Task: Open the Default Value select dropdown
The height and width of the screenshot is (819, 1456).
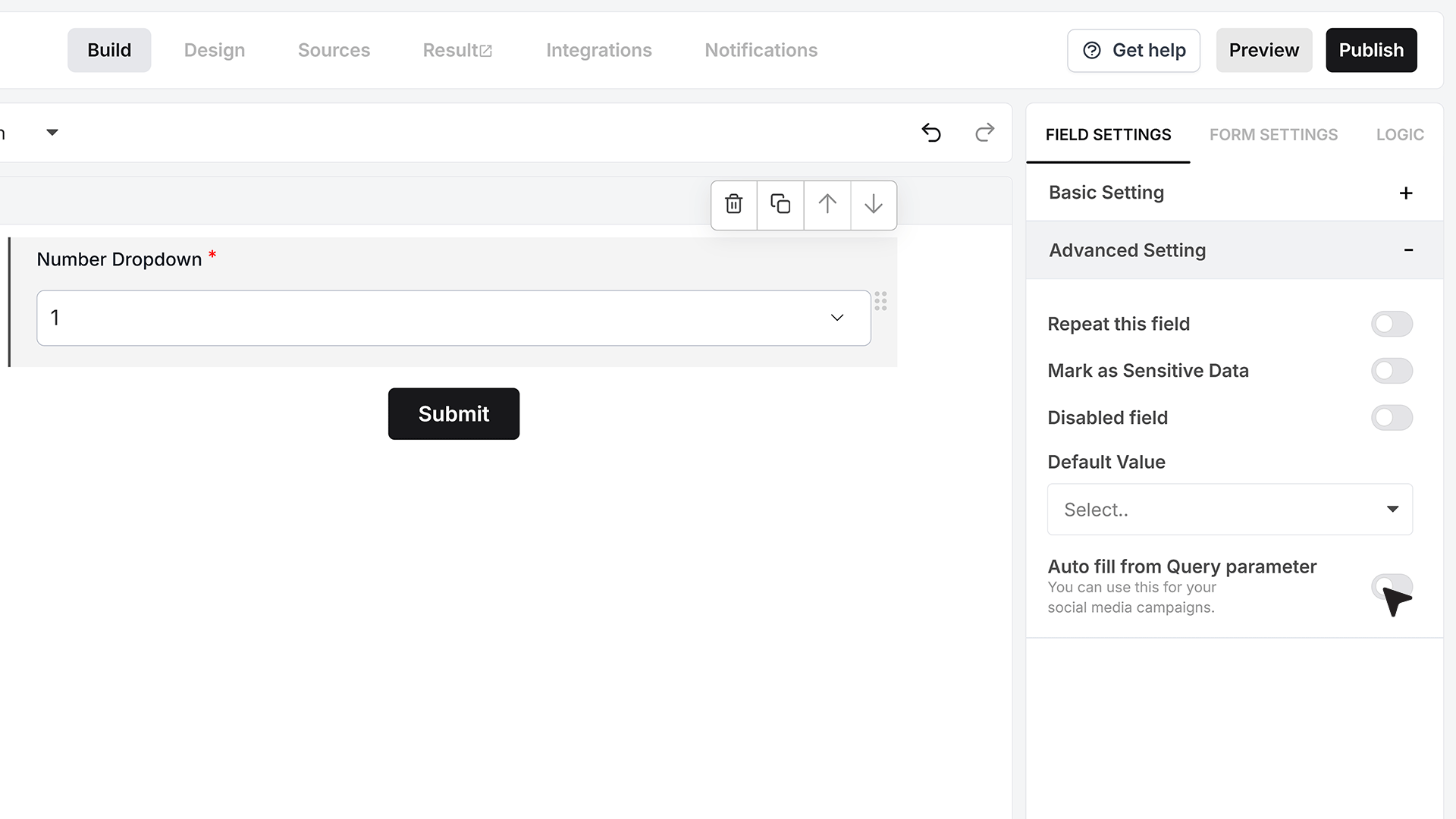Action: pyautogui.click(x=1229, y=510)
